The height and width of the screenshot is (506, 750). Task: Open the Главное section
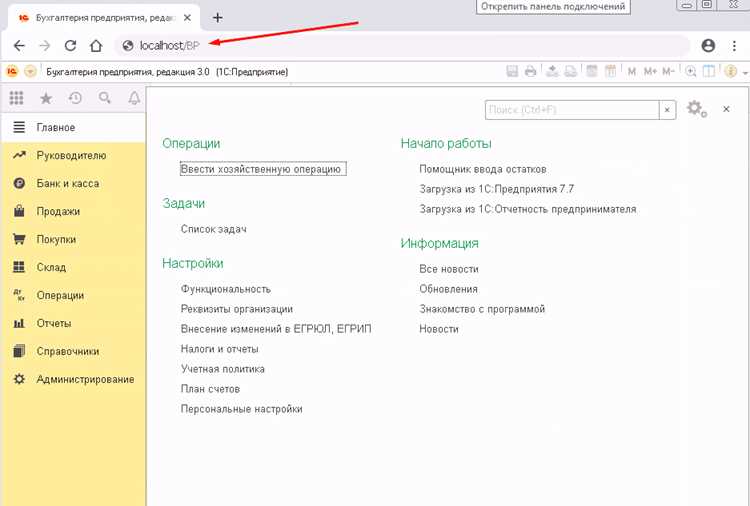[x=73, y=128]
